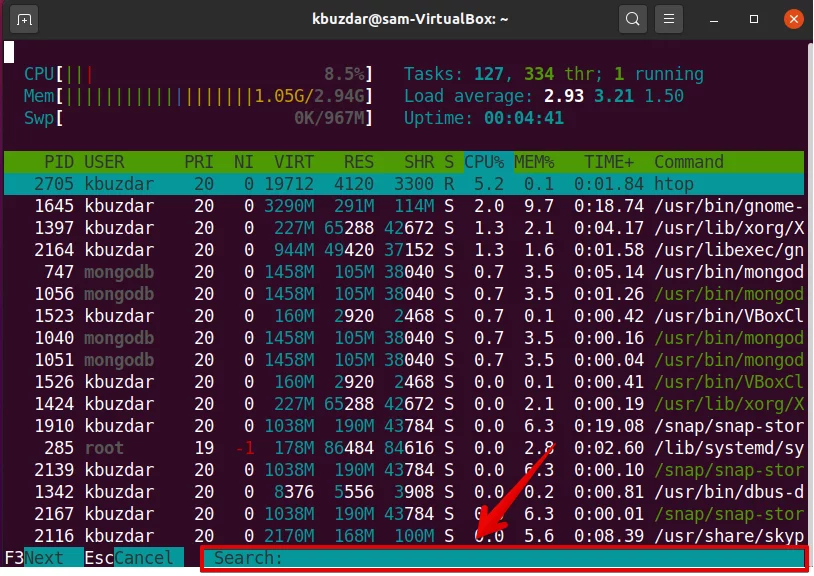Select process 1397 xorg row

[x=404, y=228]
